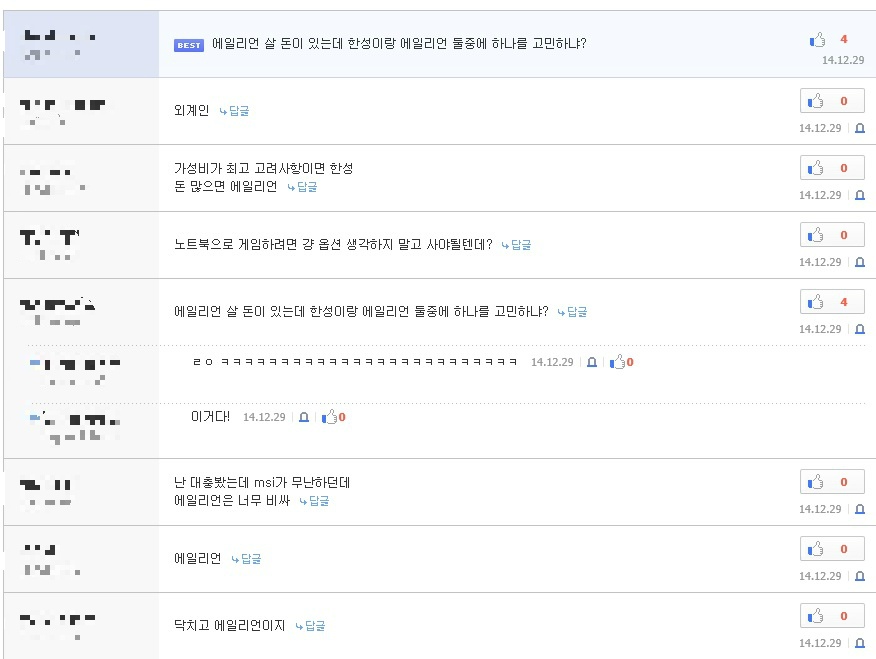Click the bell icon on the '닥치고 에일리언이지' comment
The width and height of the screenshot is (876, 659).
859,644
